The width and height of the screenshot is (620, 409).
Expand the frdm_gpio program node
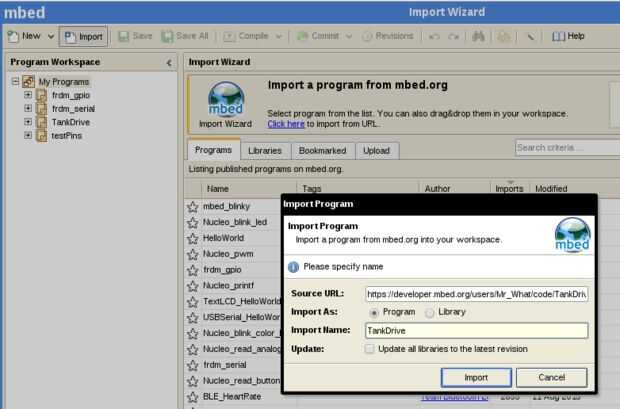point(28,95)
